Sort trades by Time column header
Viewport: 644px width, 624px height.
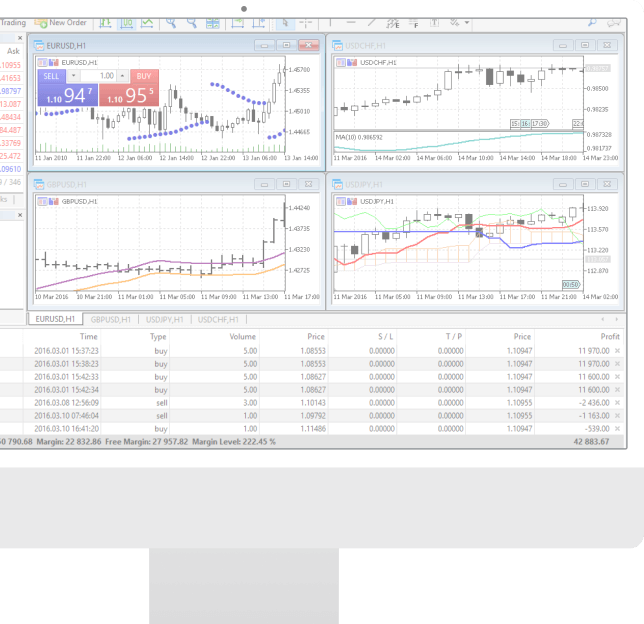tap(89, 336)
